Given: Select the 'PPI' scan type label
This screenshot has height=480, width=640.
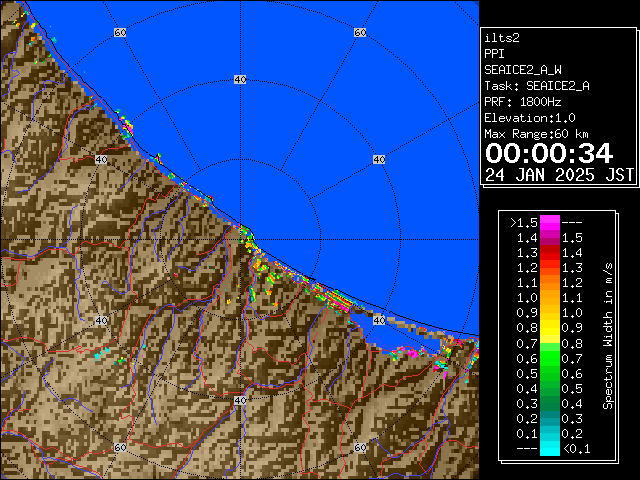Looking at the screenshot, I should (x=494, y=54).
